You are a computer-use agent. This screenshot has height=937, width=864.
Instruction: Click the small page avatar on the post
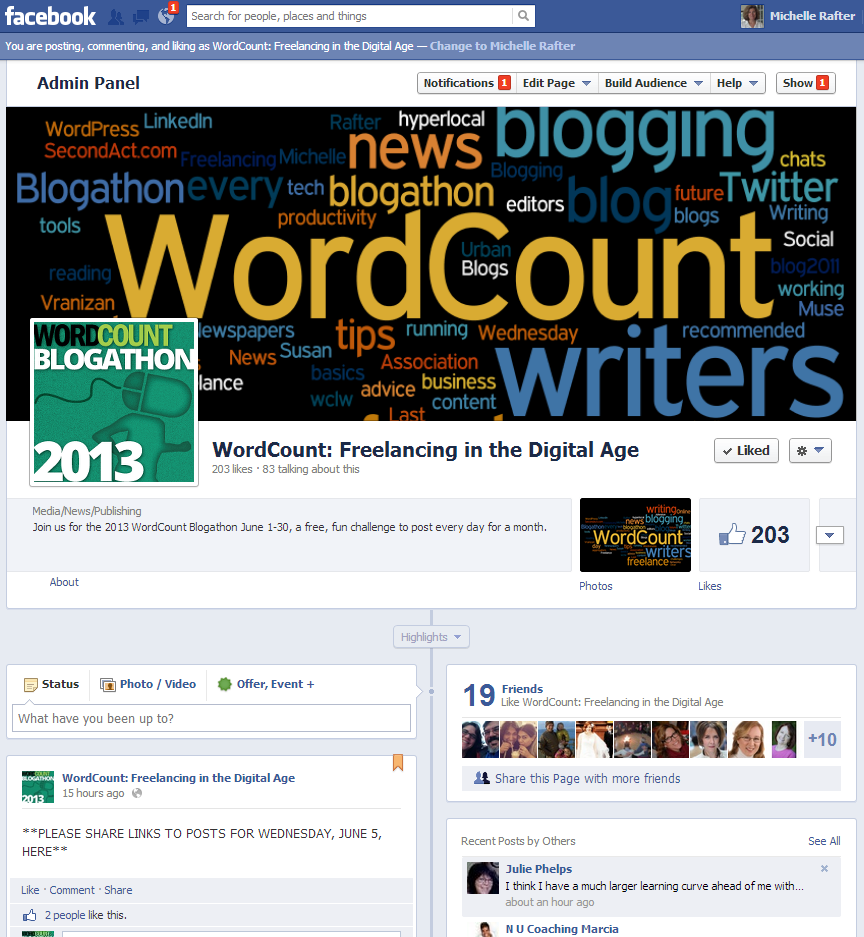click(38, 787)
